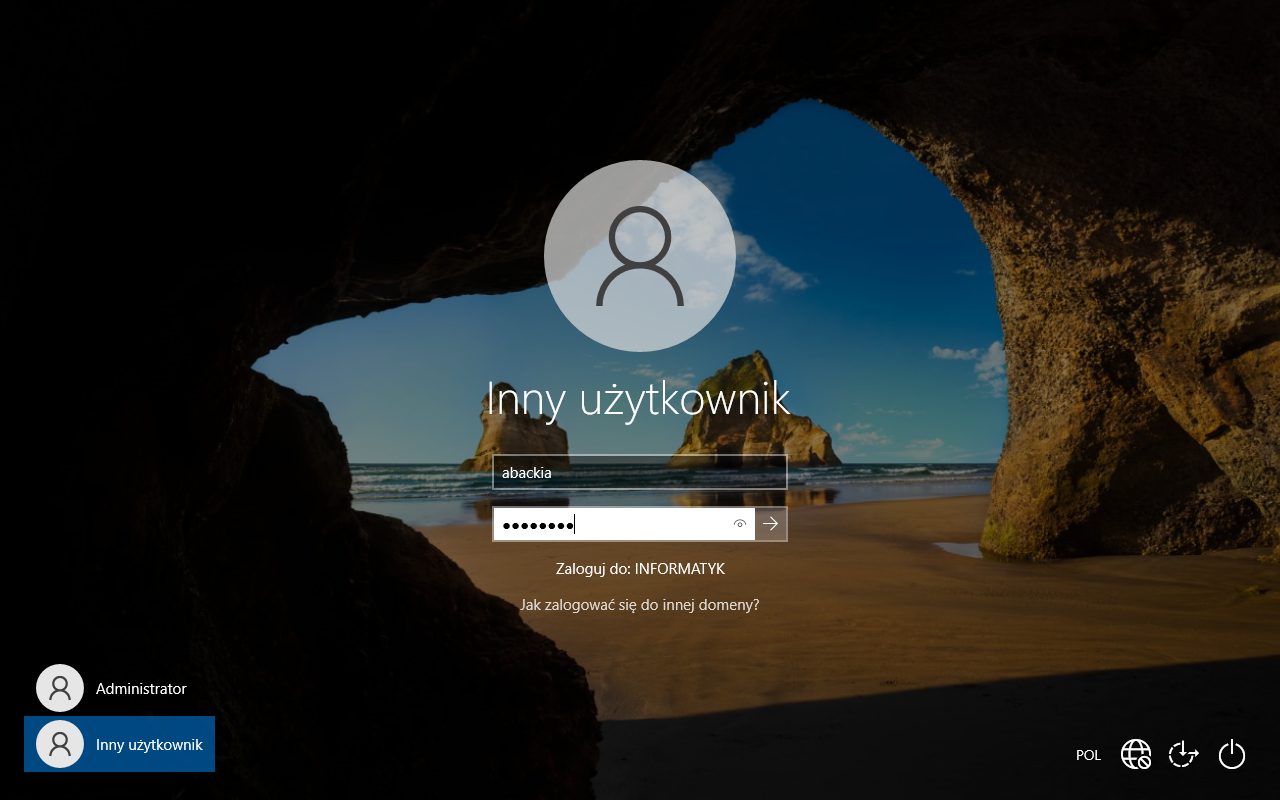The width and height of the screenshot is (1280, 800).
Task: Choose the Administrator account name label
Action: (x=141, y=689)
